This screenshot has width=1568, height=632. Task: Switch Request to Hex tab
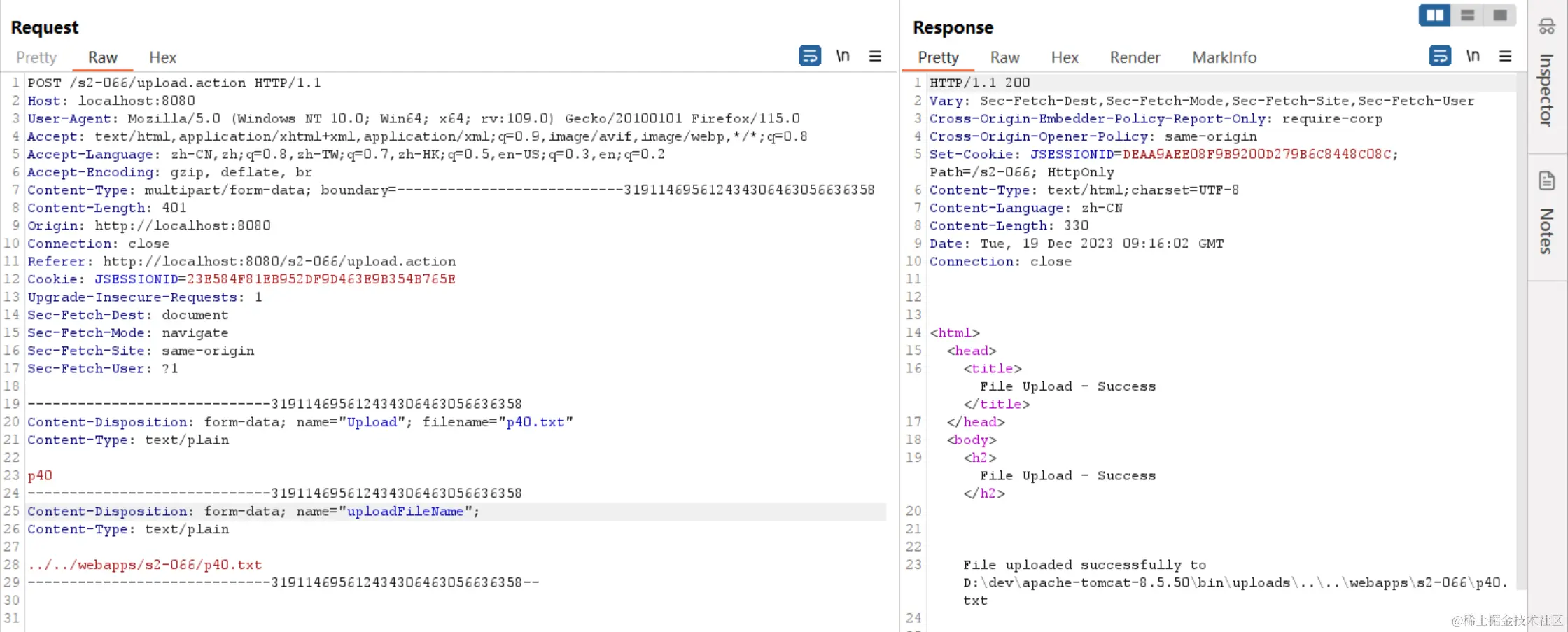point(162,57)
